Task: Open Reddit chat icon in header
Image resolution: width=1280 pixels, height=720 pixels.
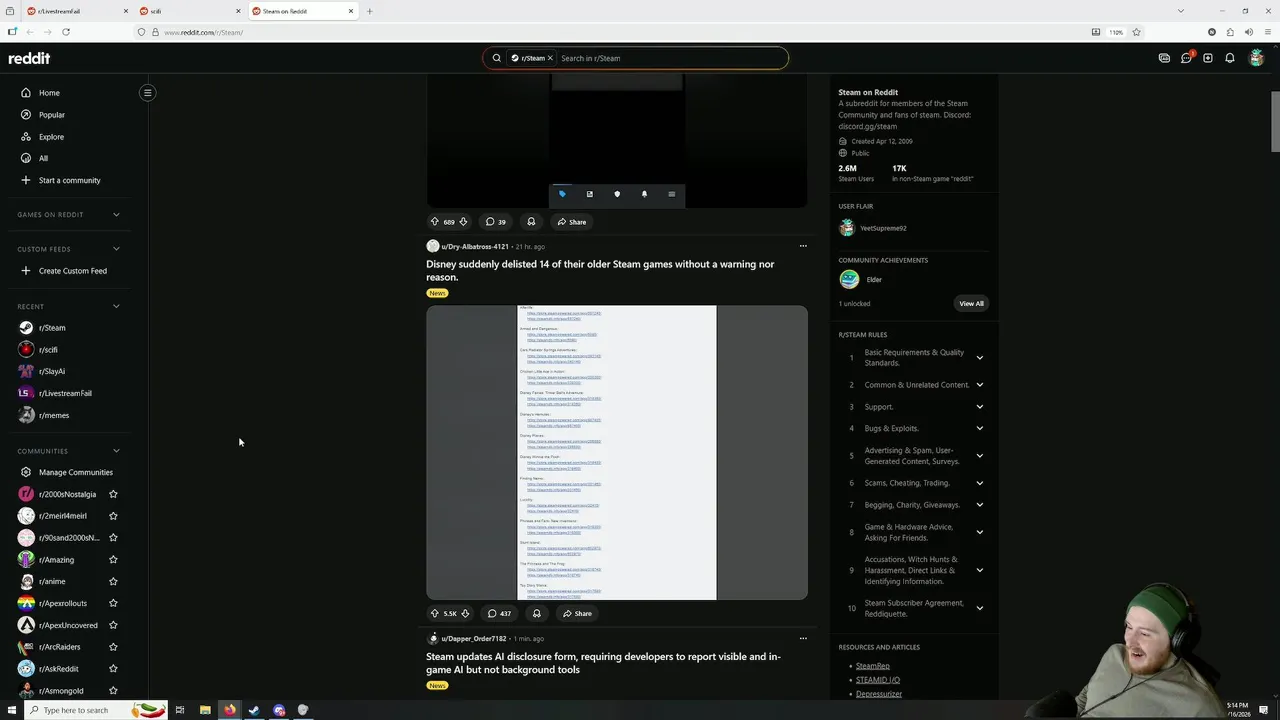Action: click(x=1186, y=58)
